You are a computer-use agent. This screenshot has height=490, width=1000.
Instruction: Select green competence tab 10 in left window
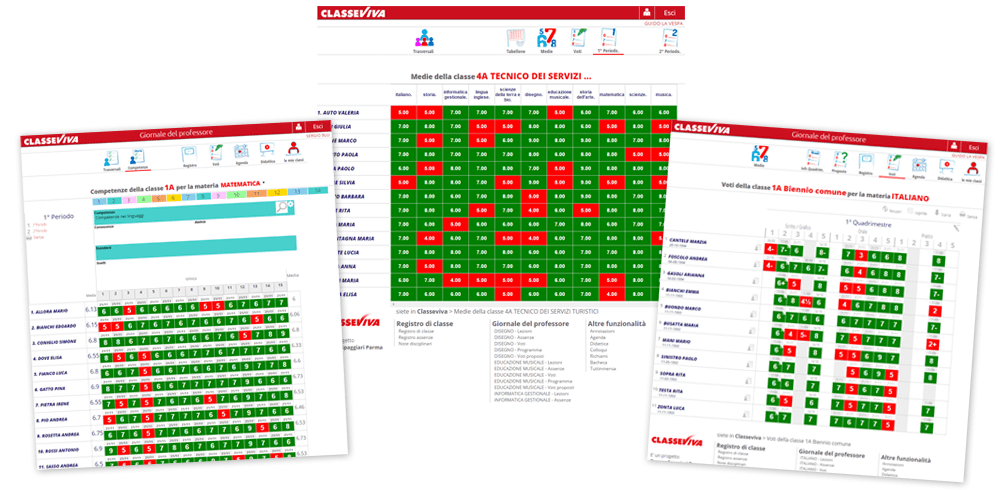coord(235,194)
